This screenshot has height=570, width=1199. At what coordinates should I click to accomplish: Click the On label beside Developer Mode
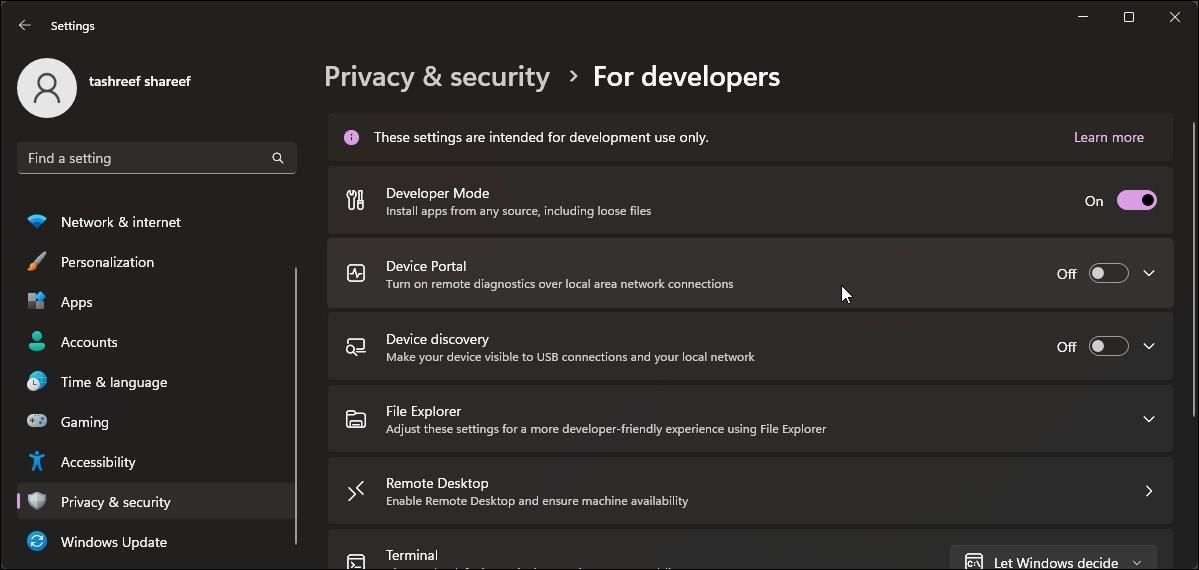1094,201
